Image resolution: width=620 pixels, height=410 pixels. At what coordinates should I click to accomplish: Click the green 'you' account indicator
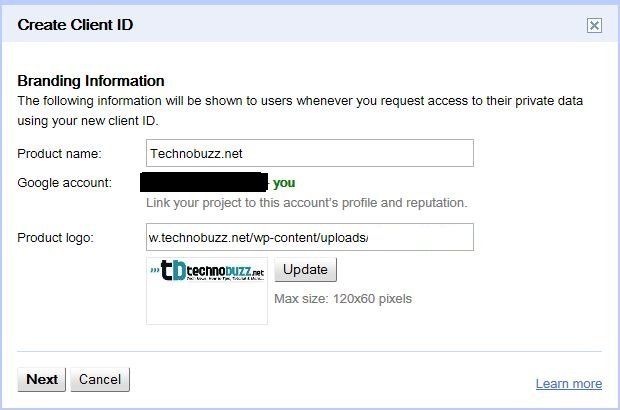point(284,183)
